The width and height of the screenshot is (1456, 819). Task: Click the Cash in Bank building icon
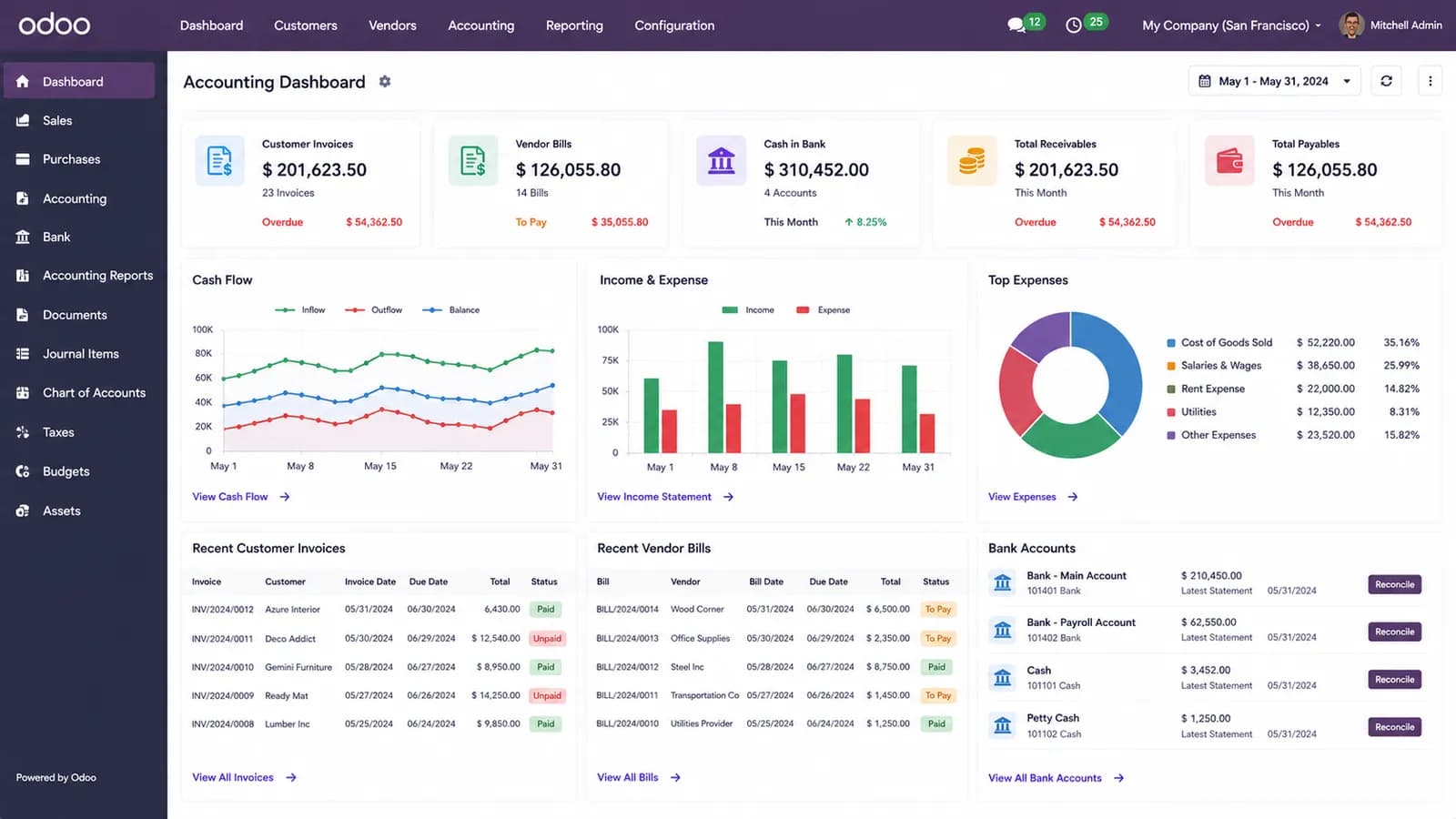721,161
